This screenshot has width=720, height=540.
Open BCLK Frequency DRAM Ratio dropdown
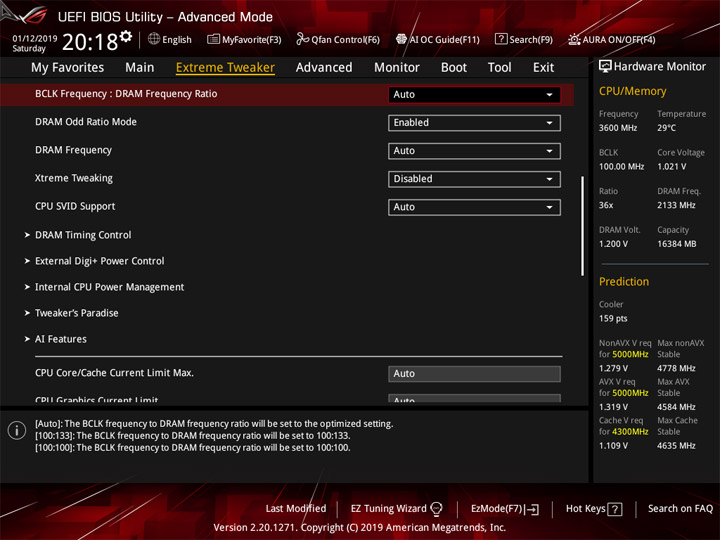coord(474,95)
